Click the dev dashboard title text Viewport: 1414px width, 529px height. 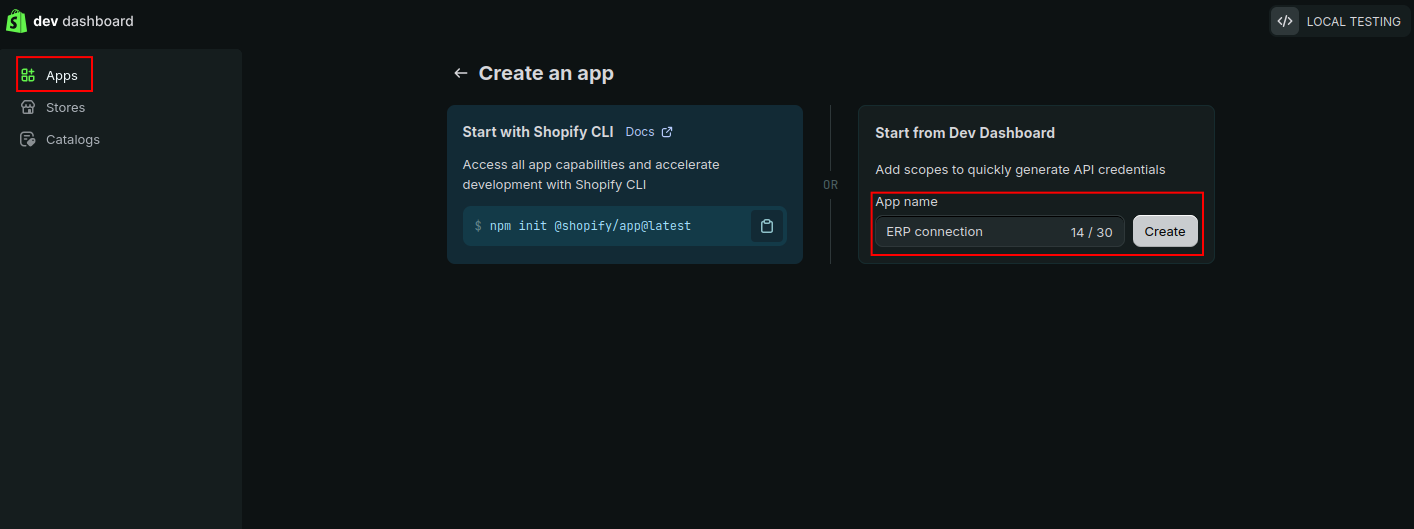[83, 21]
